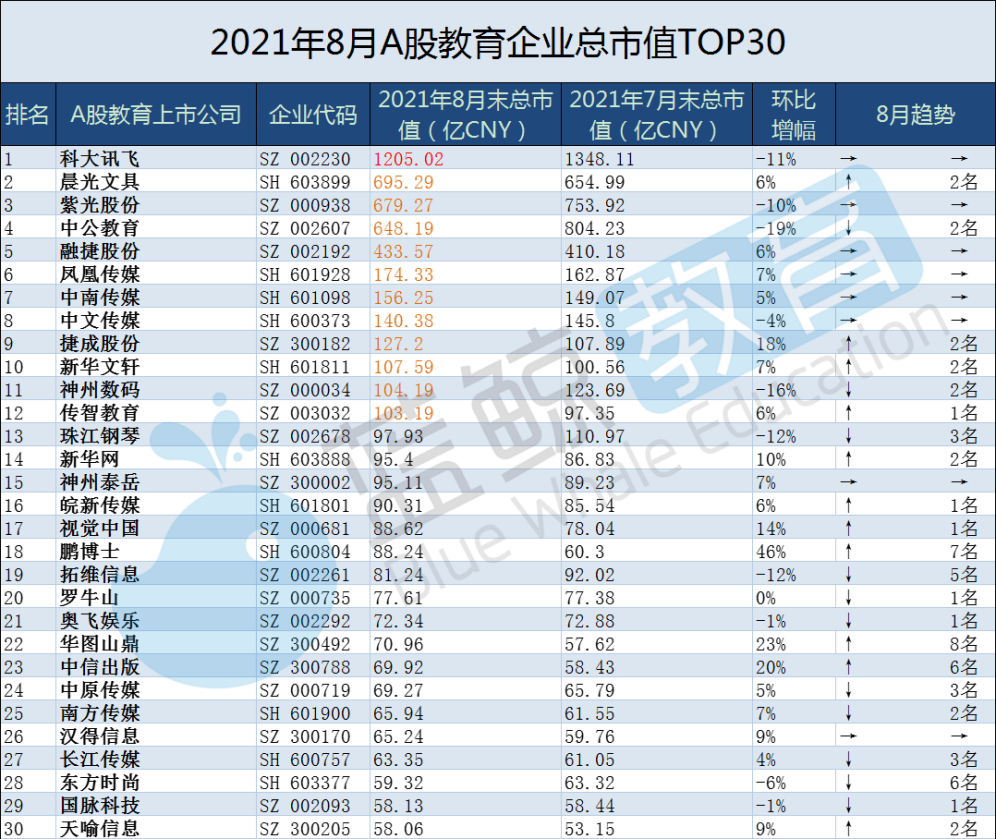Click company name 神州泰岳
The width and height of the screenshot is (996, 839).
[x=99, y=482]
